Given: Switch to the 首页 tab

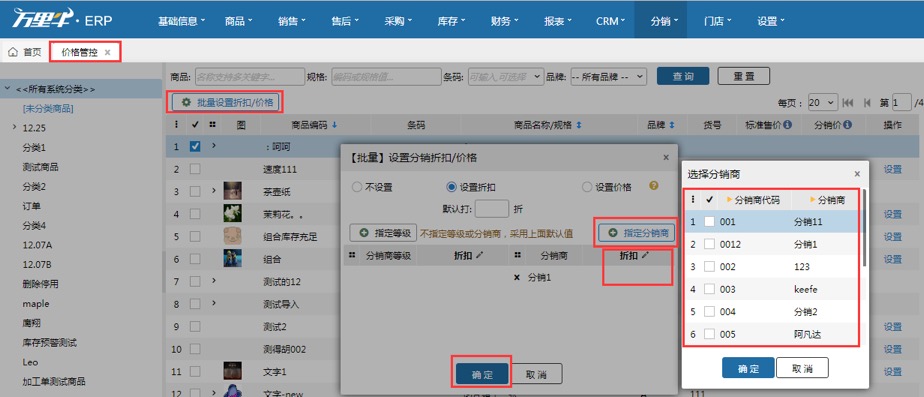Looking at the screenshot, I should 25,52.
